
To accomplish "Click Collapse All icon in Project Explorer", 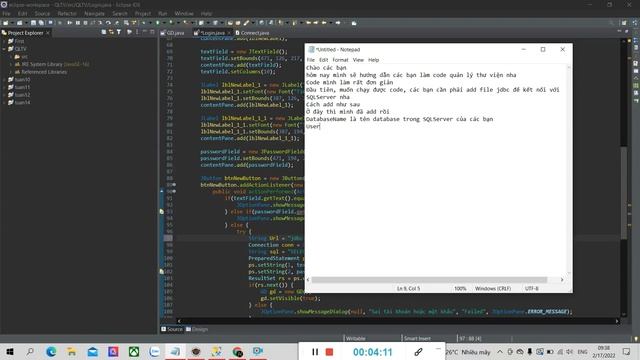I will pyautogui.click(x=104, y=32).
